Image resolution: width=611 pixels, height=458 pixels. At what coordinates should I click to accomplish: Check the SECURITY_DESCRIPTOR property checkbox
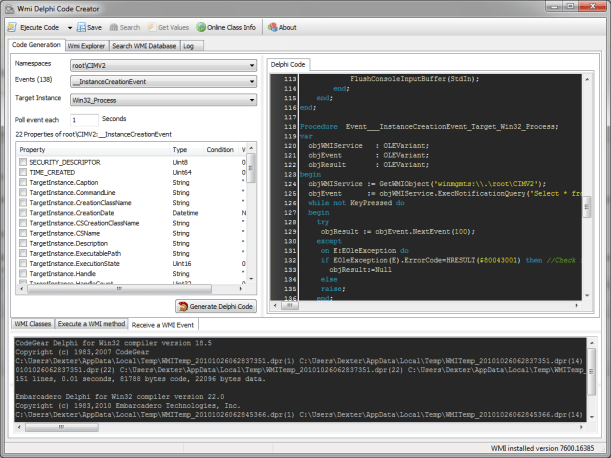point(22,162)
